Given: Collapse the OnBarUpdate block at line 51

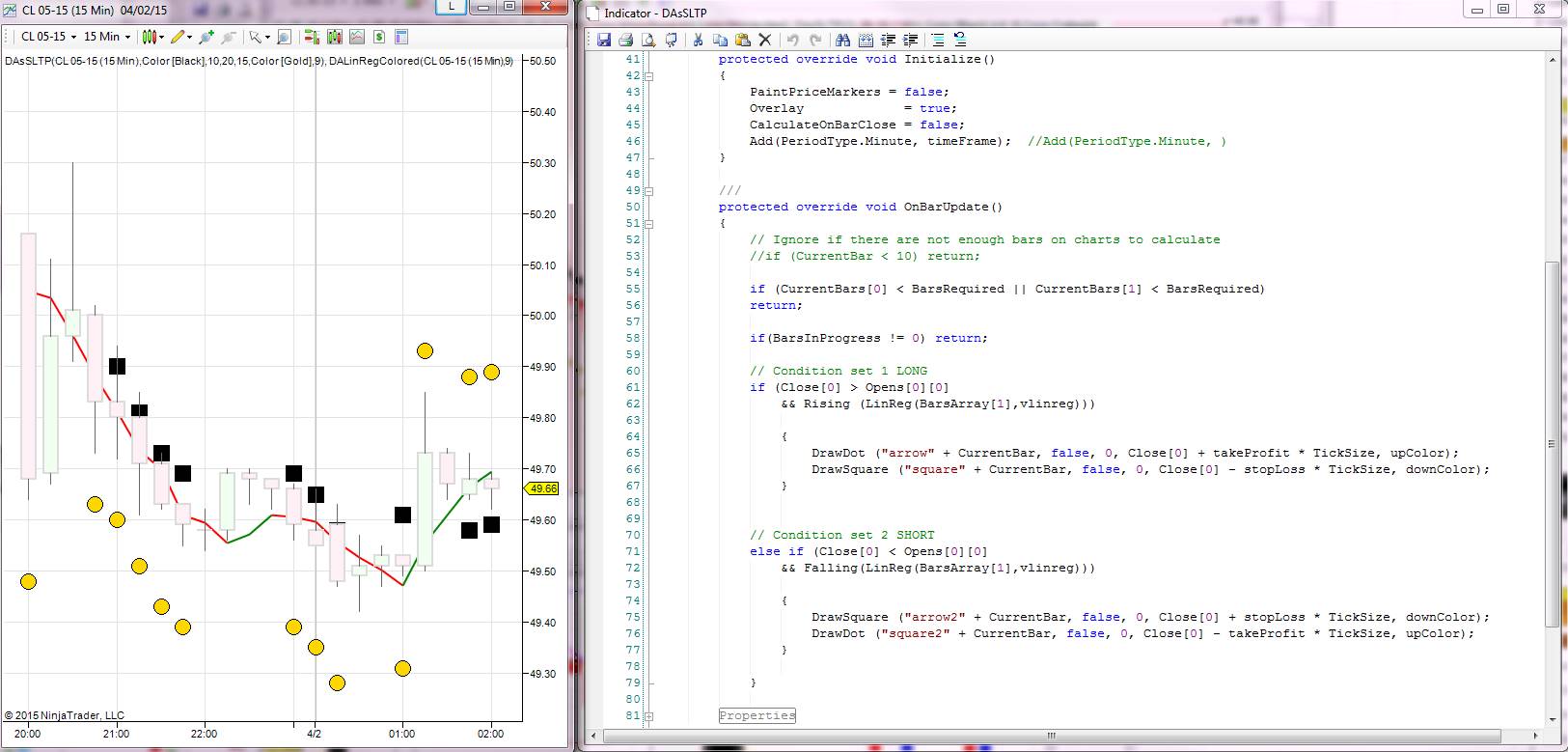Looking at the screenshot, I should click(x=648, y=223).
